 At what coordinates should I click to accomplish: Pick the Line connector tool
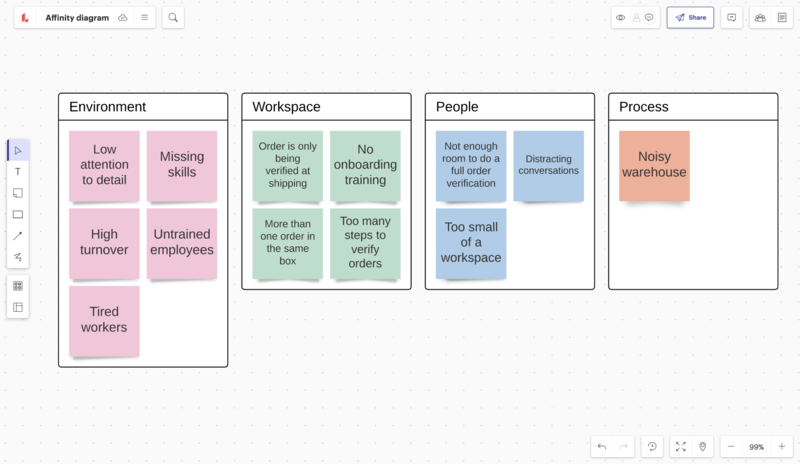tap(18, 236)
